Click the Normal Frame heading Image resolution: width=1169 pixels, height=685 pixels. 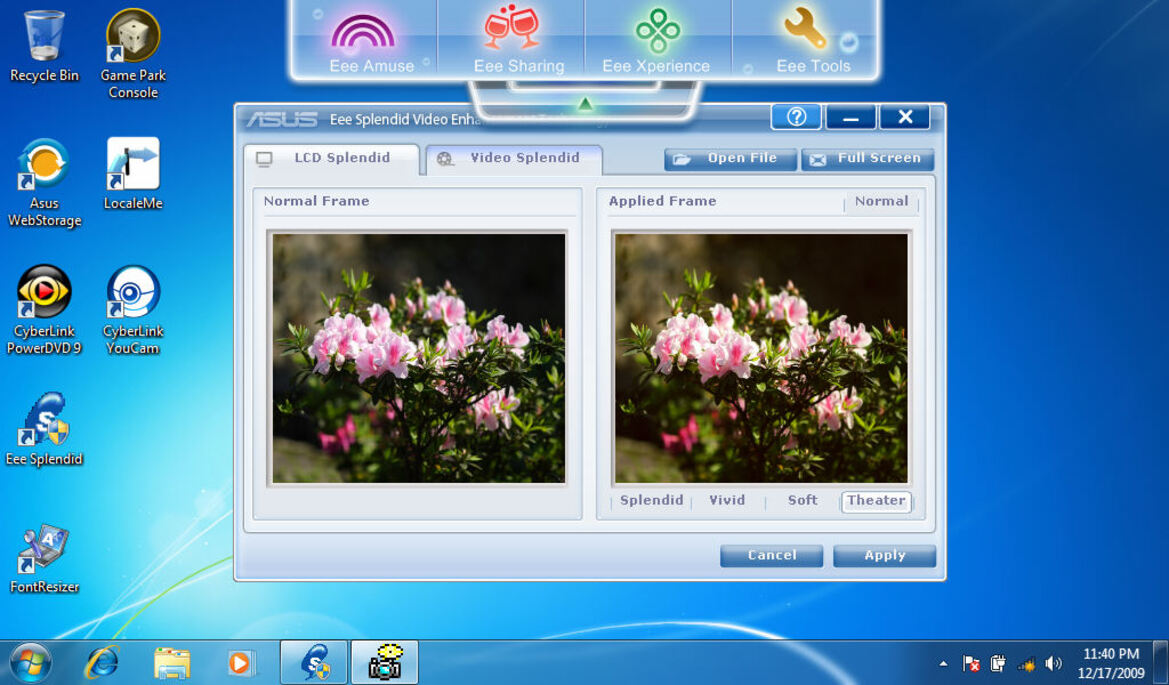point(316,201)
